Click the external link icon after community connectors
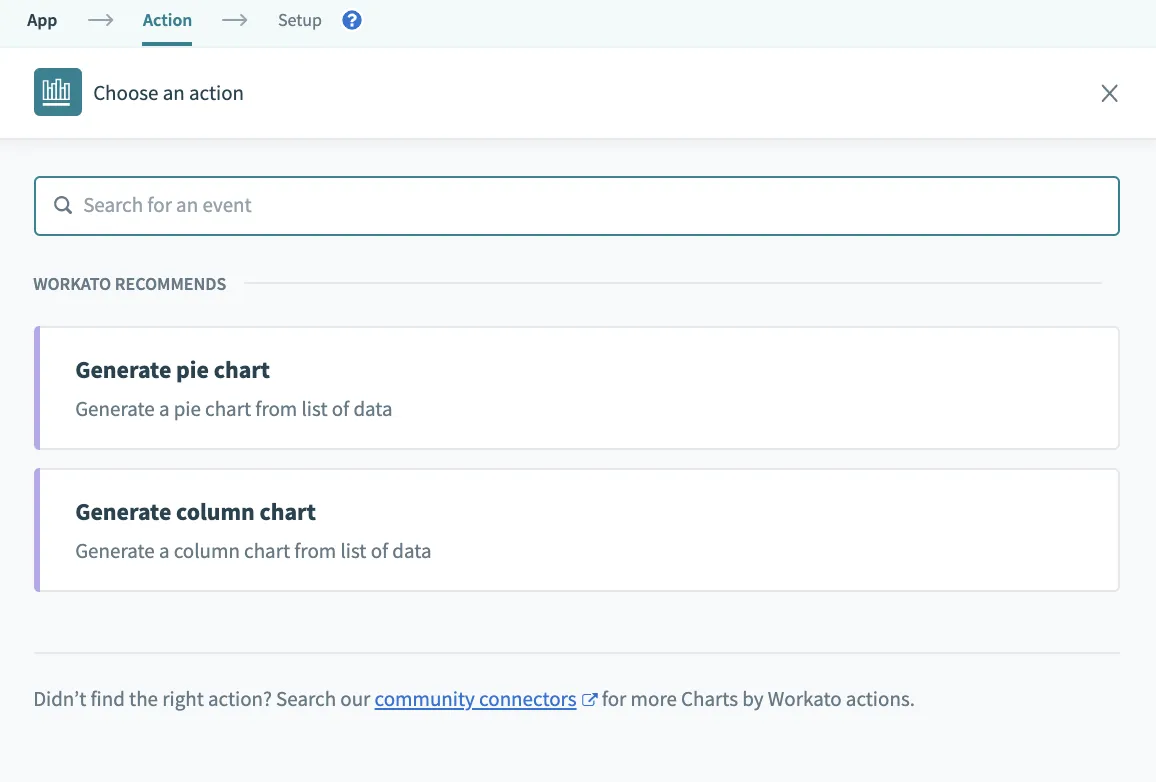 click(x=590, y=700)
